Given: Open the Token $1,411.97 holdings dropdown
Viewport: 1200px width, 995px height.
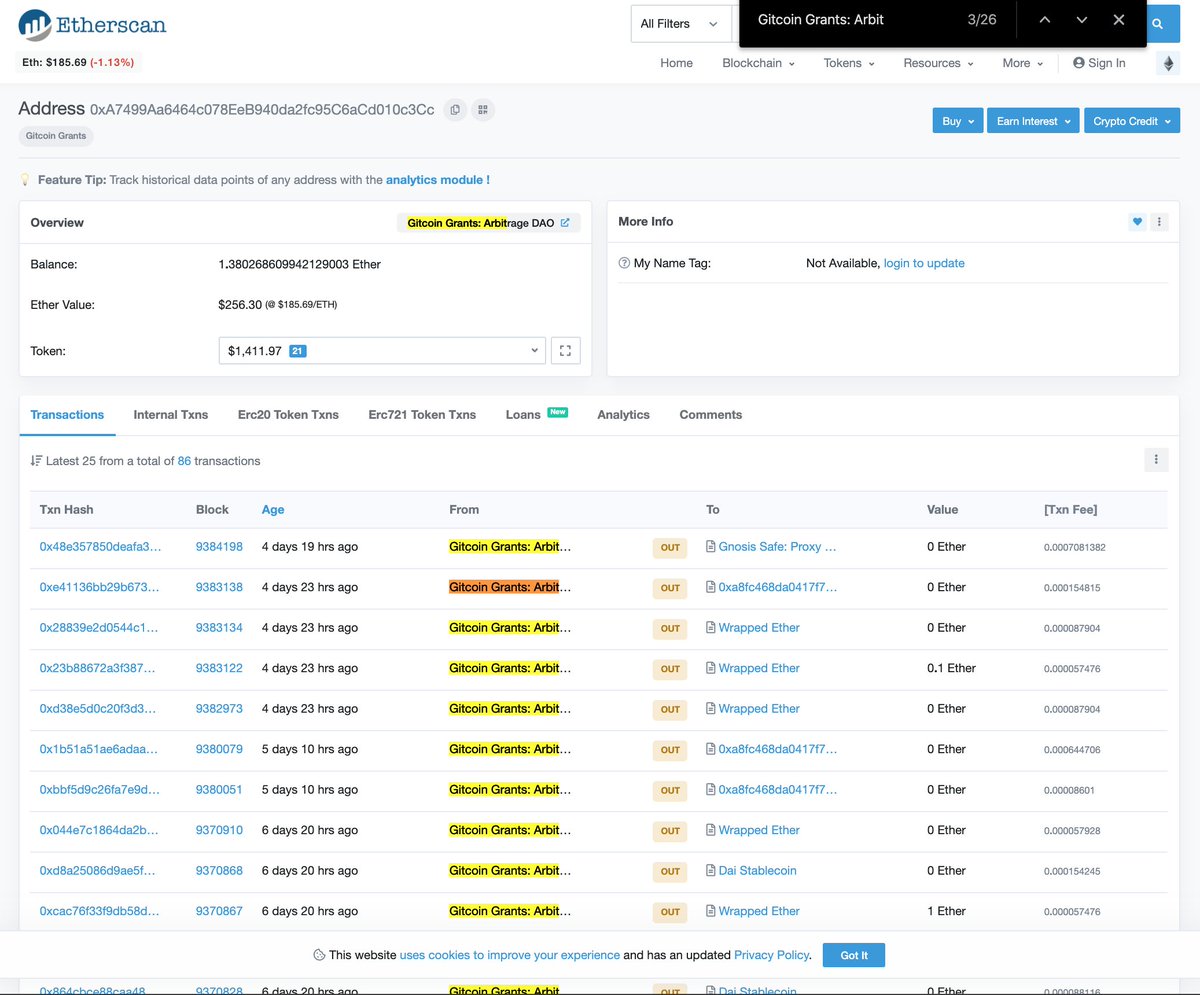Looking at the screenshot, I should pyautogui.click(x=382, y=351).
